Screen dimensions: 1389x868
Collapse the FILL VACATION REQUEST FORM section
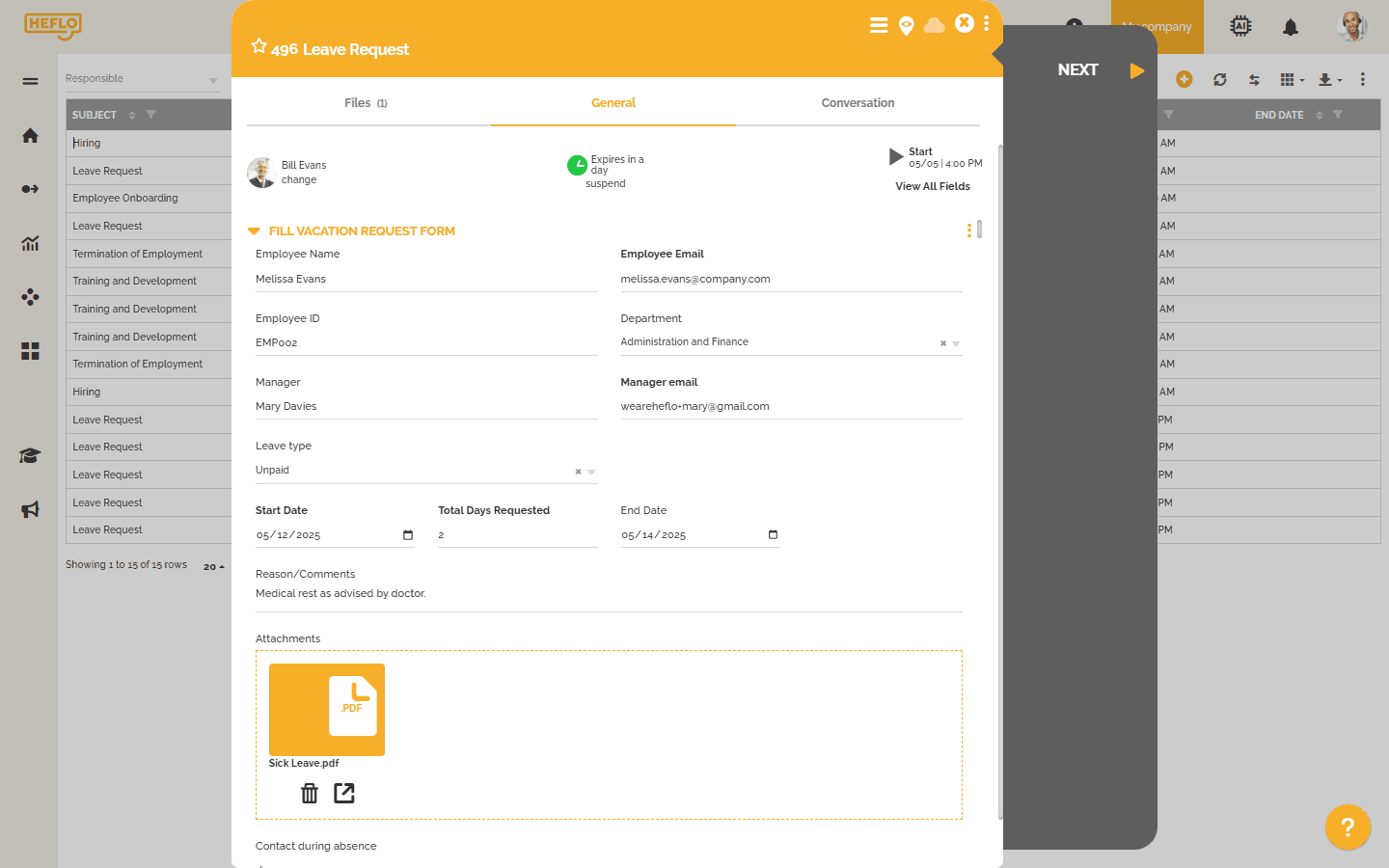[254, 231]
